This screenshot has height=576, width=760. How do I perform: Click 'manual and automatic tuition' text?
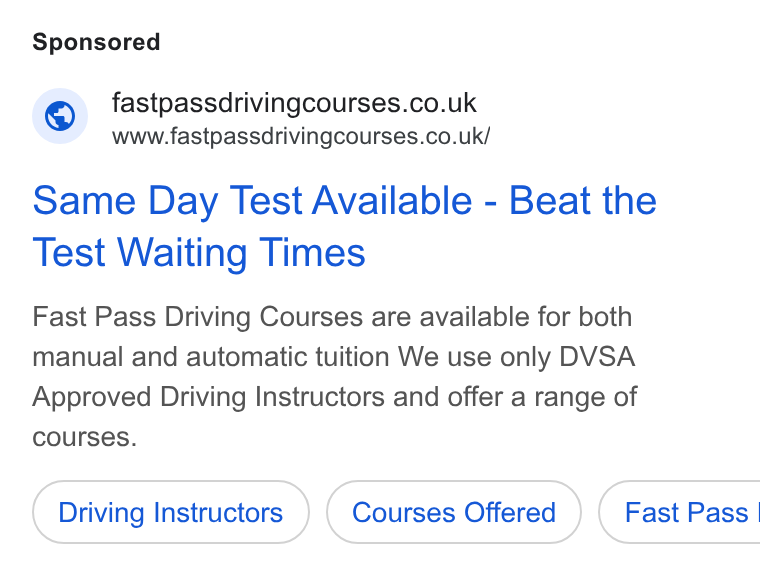tap(211, 357)
